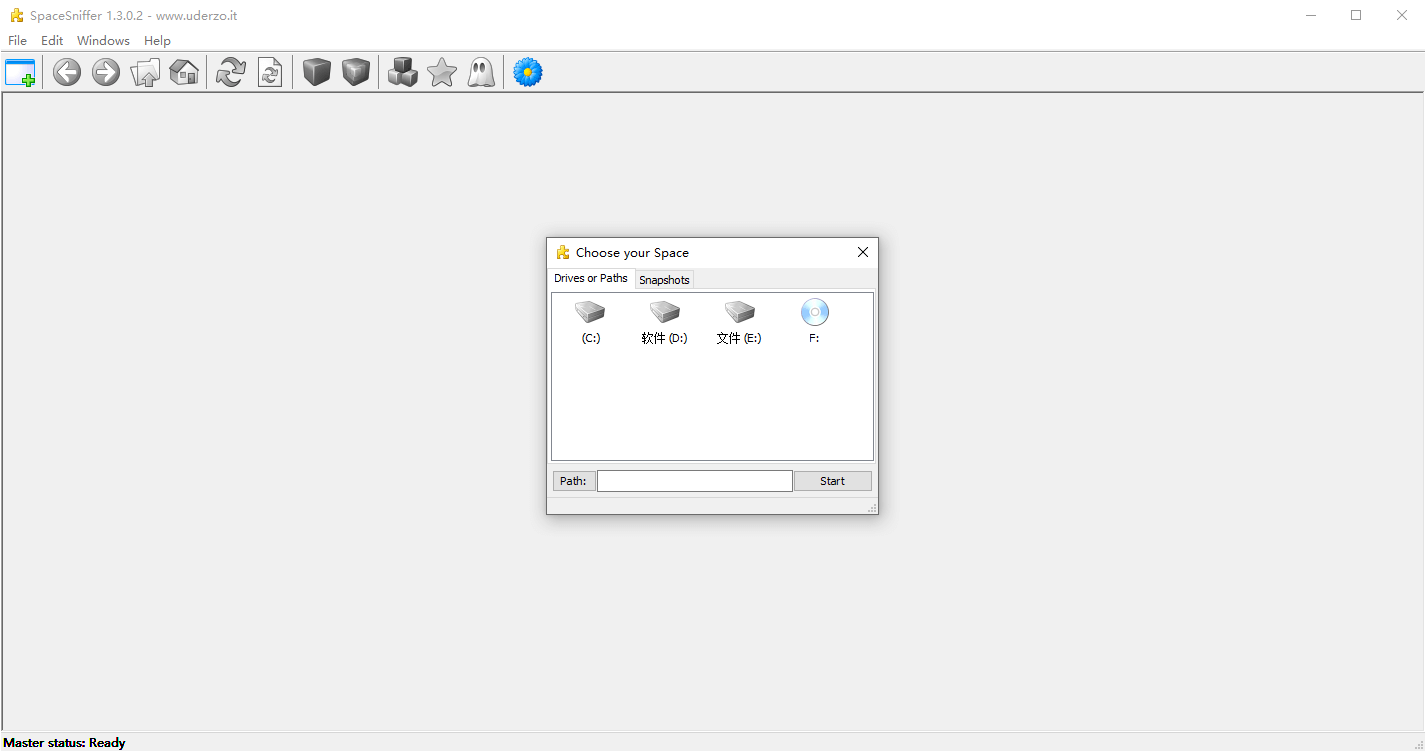Switch to the Snapshots tab
This screenshot has height=752, width=1426.
tap(664, 280)
